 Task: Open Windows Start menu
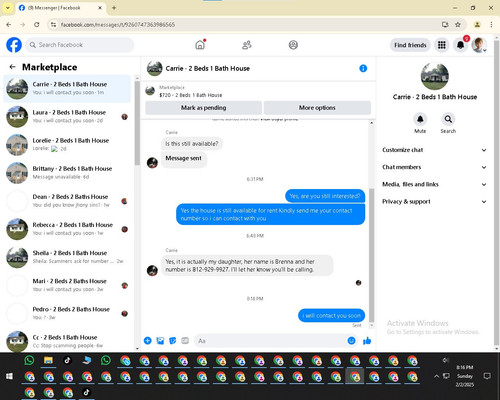tap(10, 376)
